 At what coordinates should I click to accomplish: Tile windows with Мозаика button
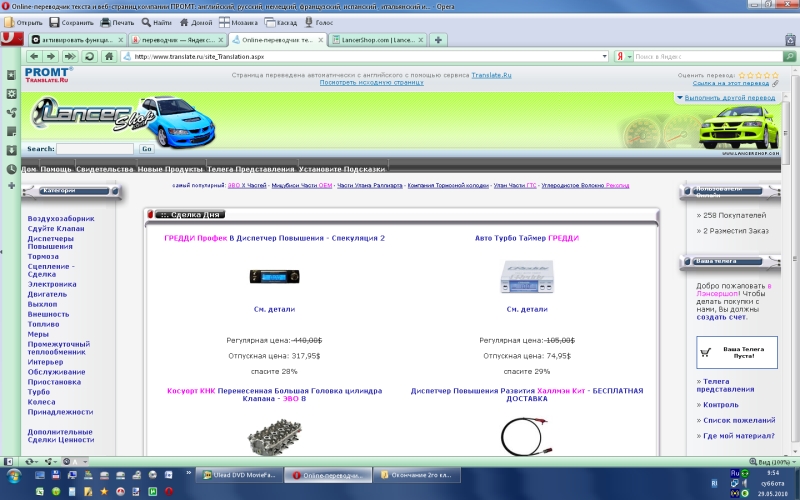238,22
